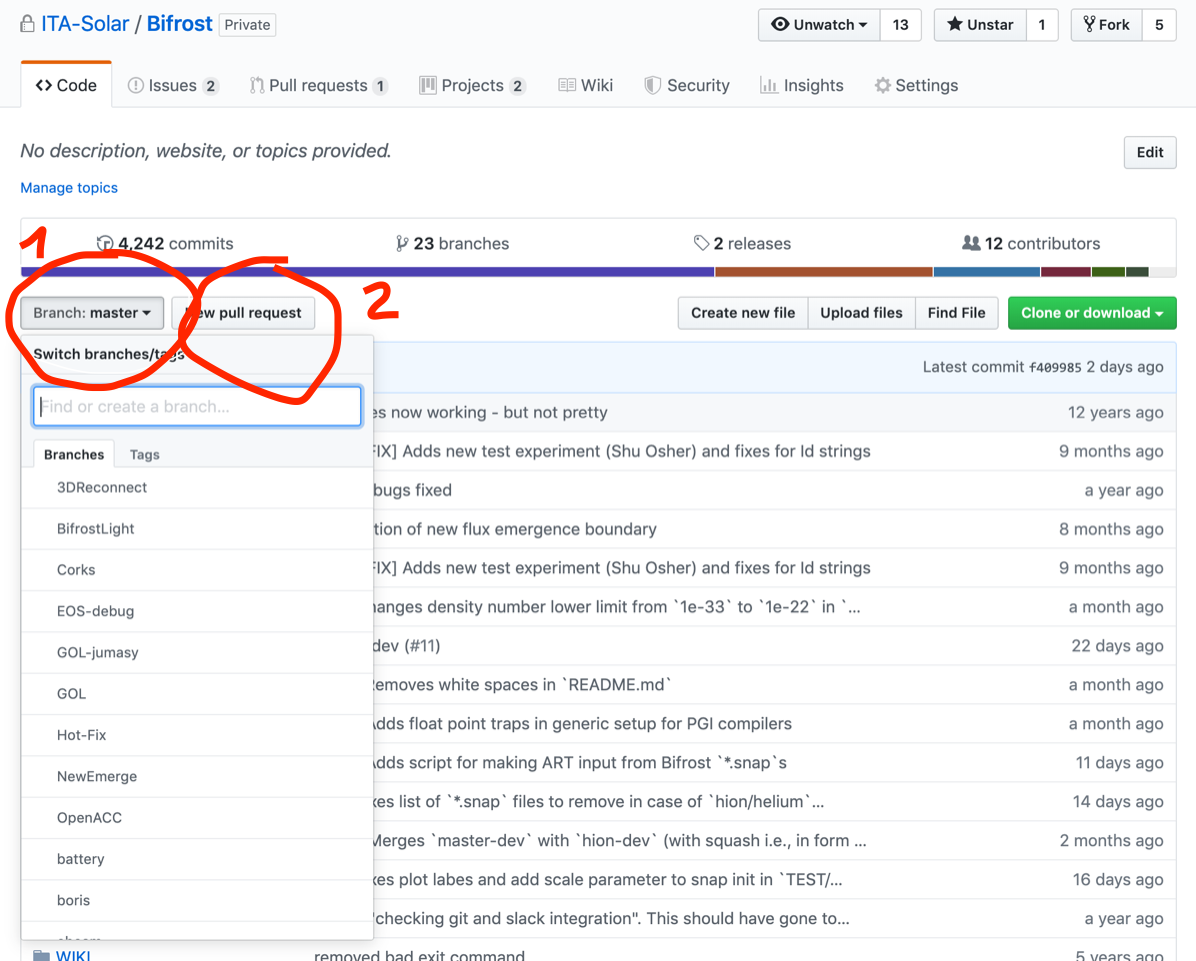Open the Unwatch dropdown menu
Image resolution: width=1196 pixels, height=961 pixels.
[819, 24]
